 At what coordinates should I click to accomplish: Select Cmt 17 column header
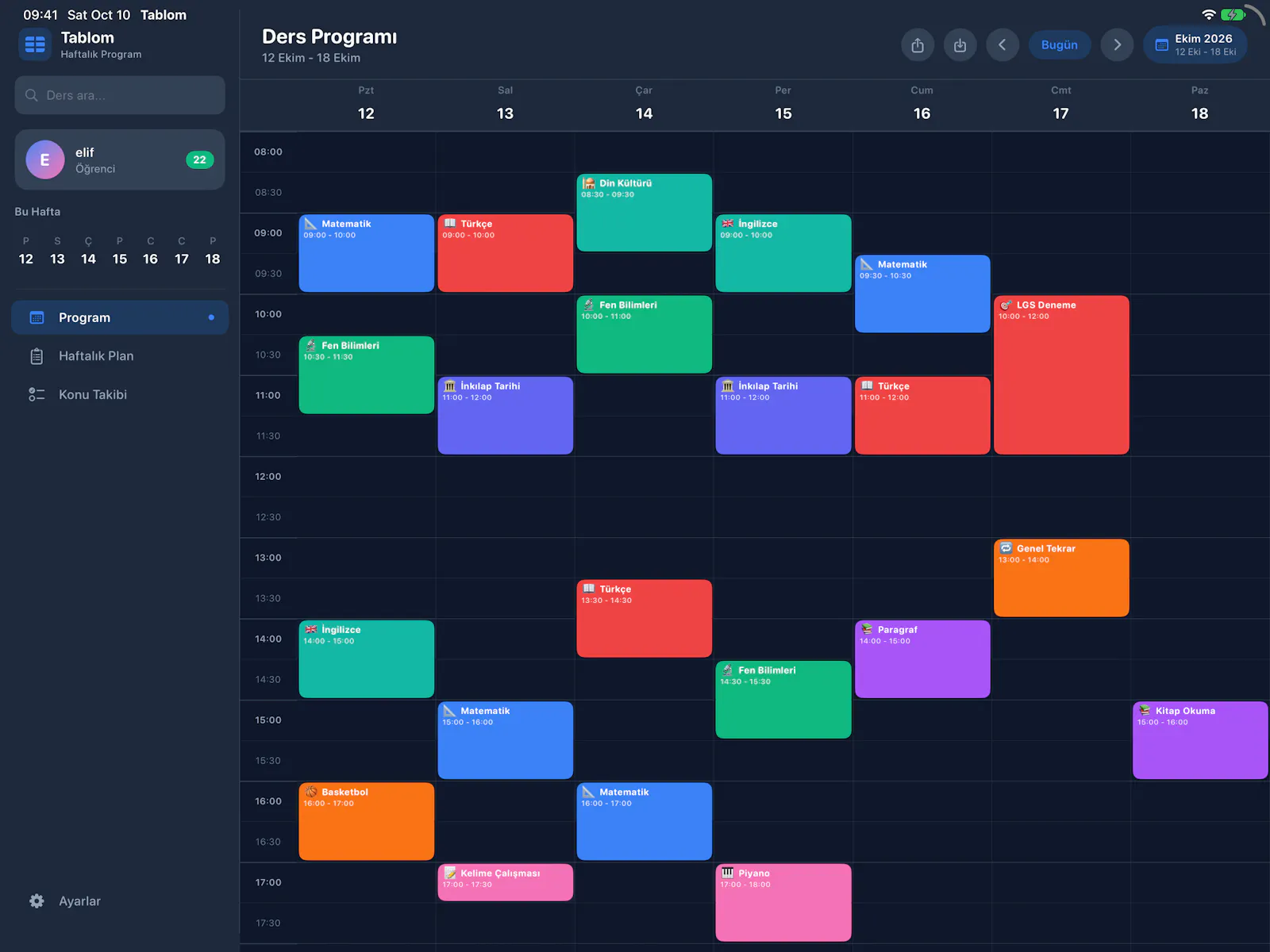pyautogui.click(x=1060, y=104)
